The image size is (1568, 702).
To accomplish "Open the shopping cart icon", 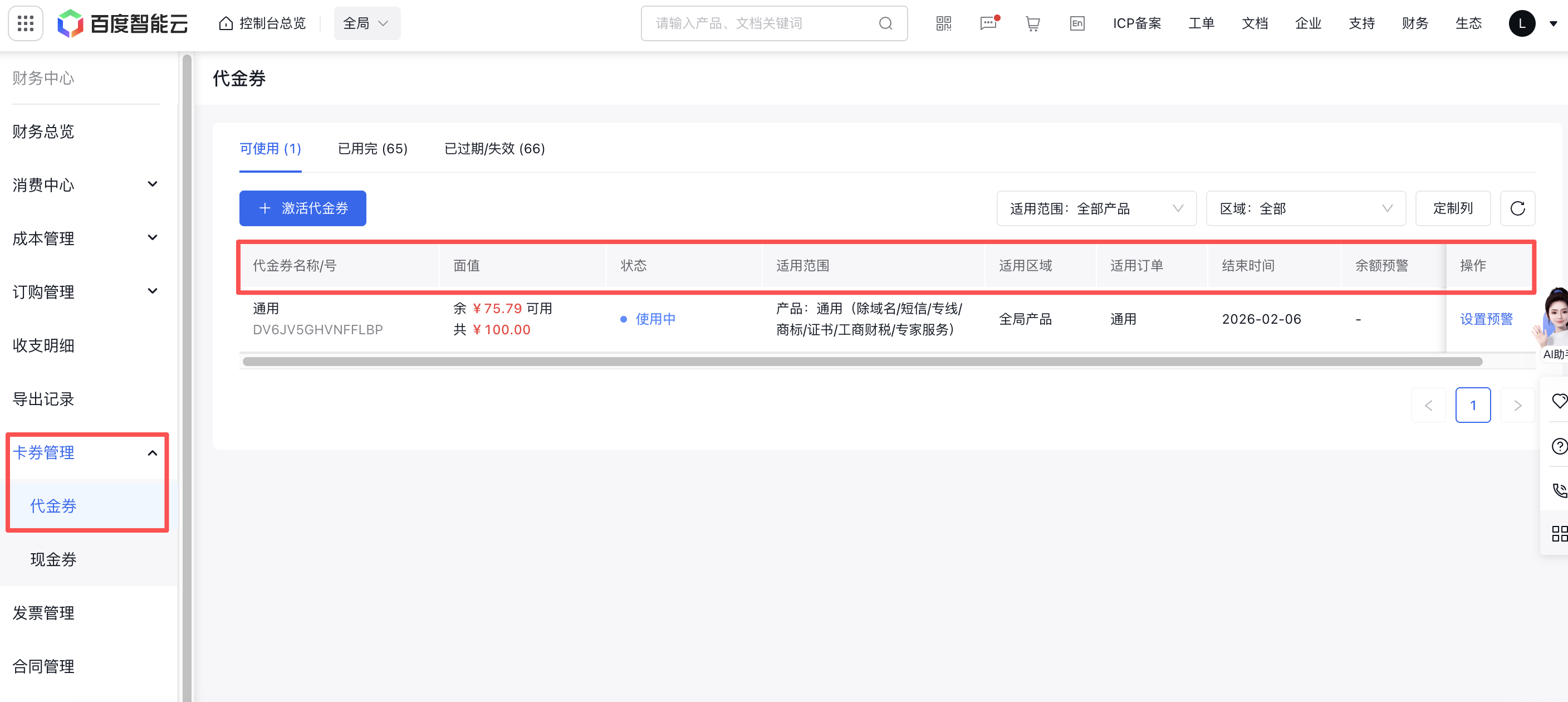I will pos(1032,24).
